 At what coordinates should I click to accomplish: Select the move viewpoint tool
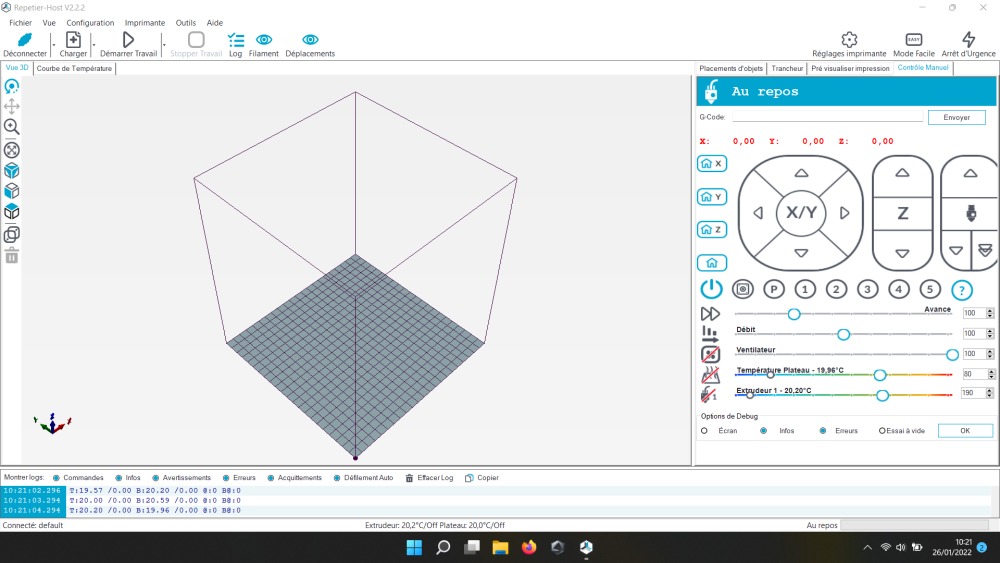(x=11, y=106)
